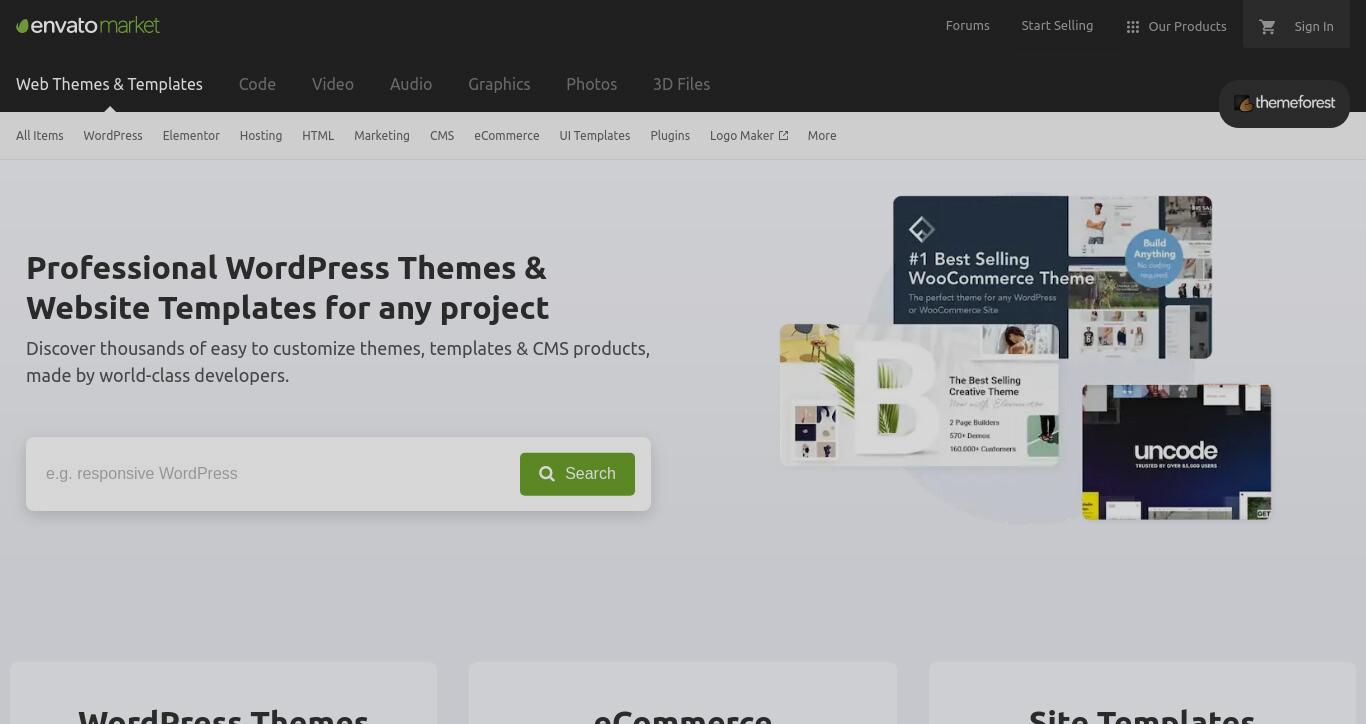Switch to the Audio category

pos(411,84)
